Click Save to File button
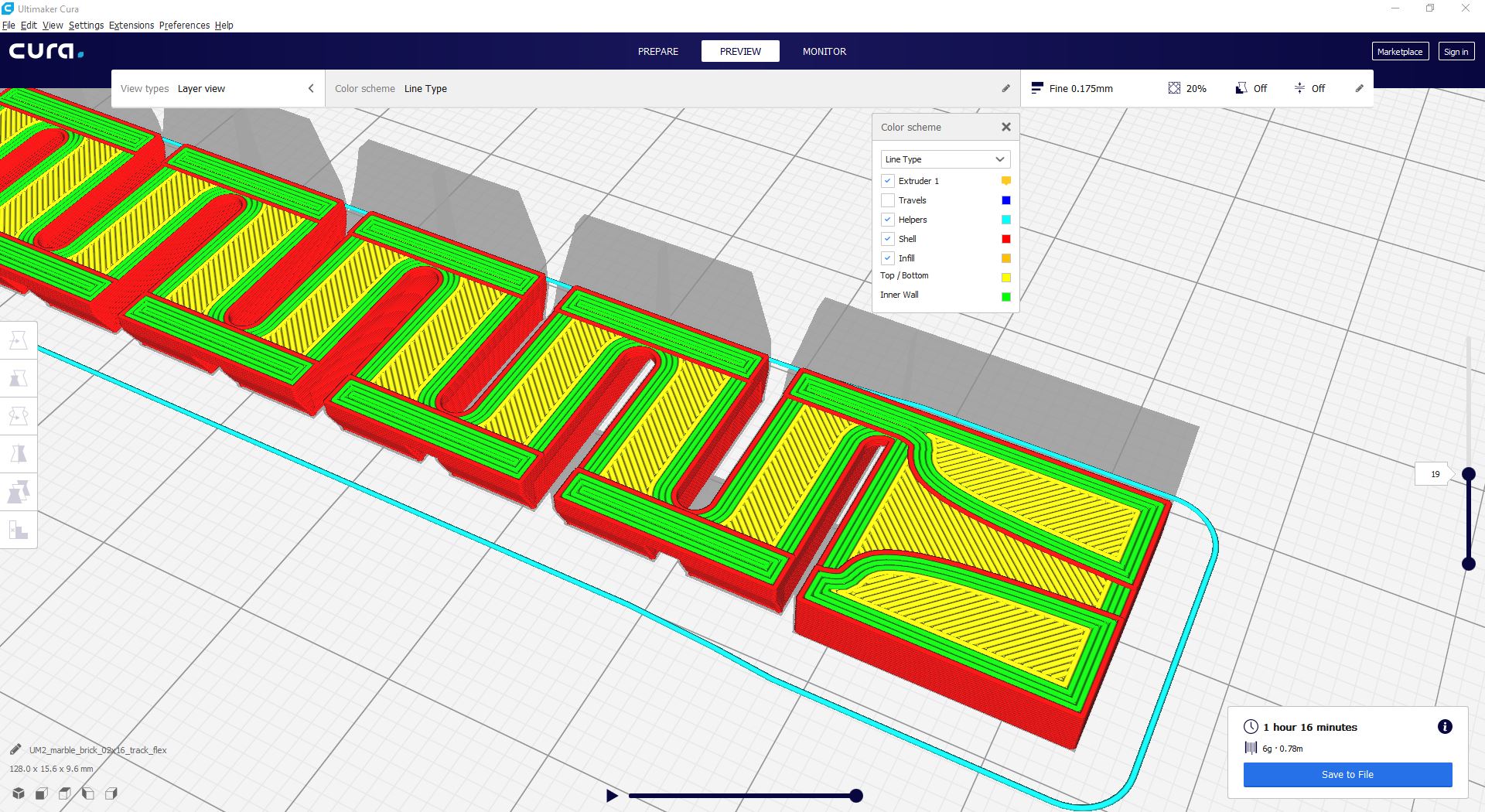1485x812 pixels. [x=1347, y=774]
